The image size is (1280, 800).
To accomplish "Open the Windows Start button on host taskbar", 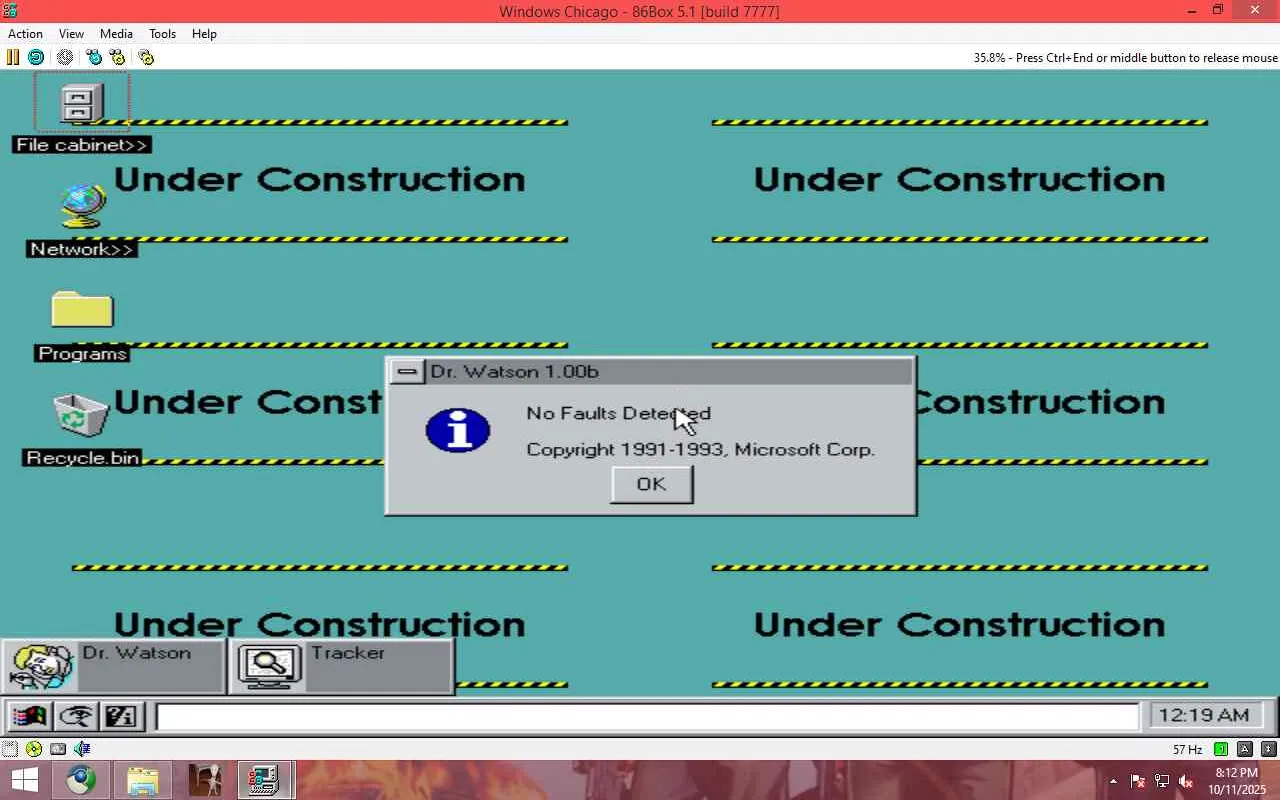I will (24, 780).
